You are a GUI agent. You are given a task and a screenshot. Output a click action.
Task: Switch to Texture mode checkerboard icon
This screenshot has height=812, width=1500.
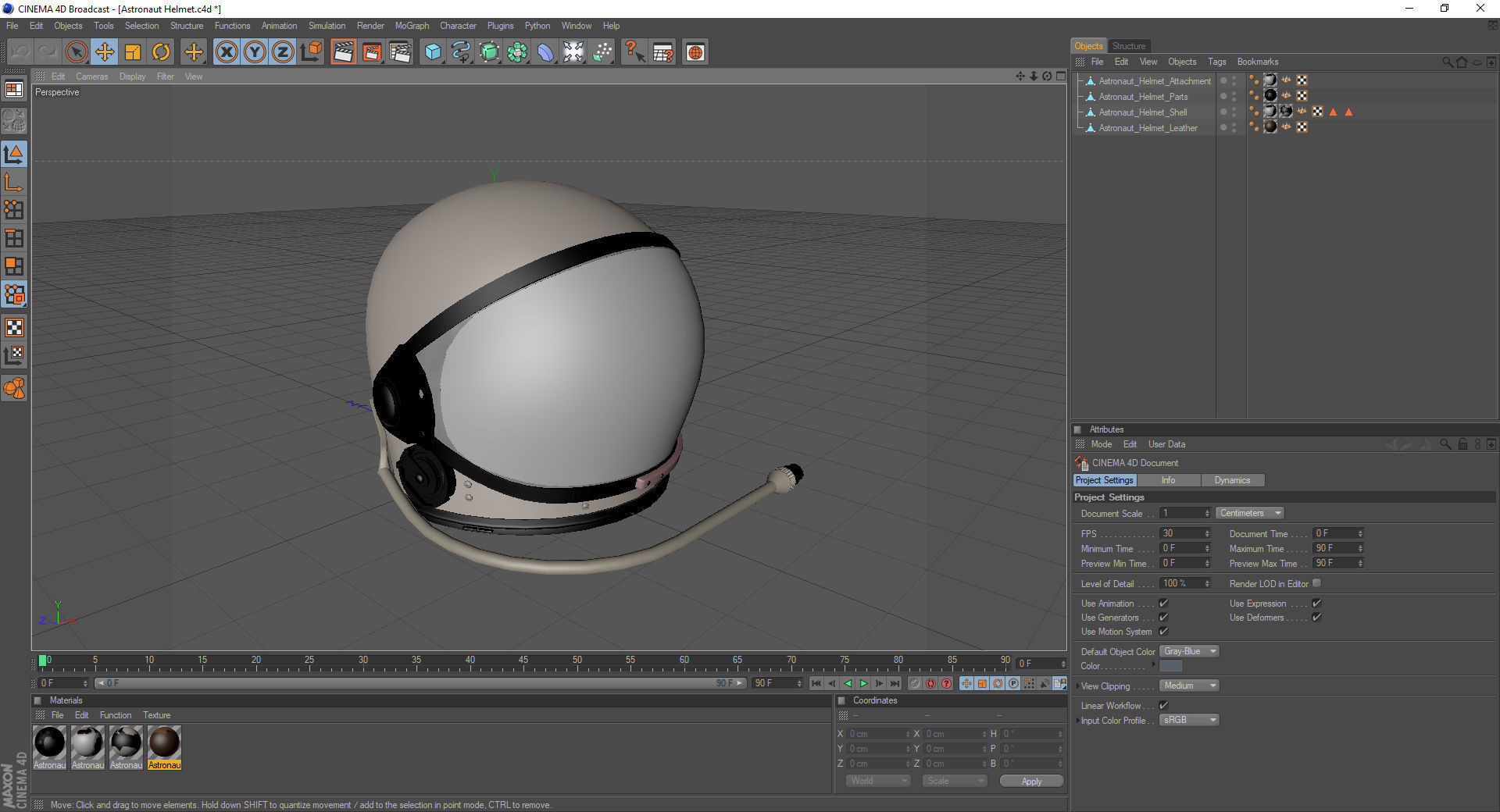[x=14, y=327]
